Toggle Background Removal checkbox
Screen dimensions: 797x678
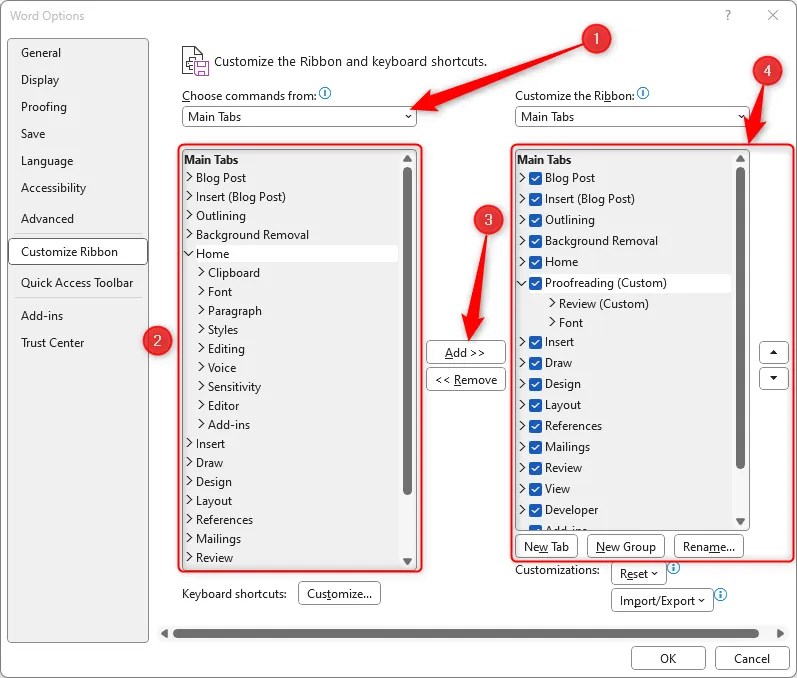point(535,241)
